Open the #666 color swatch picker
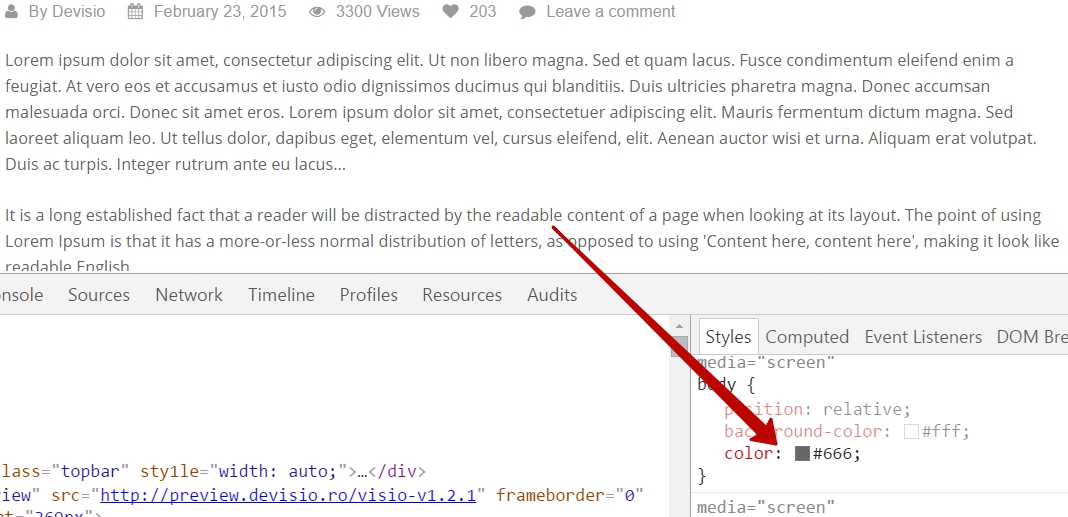Viewport: 1068px width, 517px height. (x=802, y=454)
